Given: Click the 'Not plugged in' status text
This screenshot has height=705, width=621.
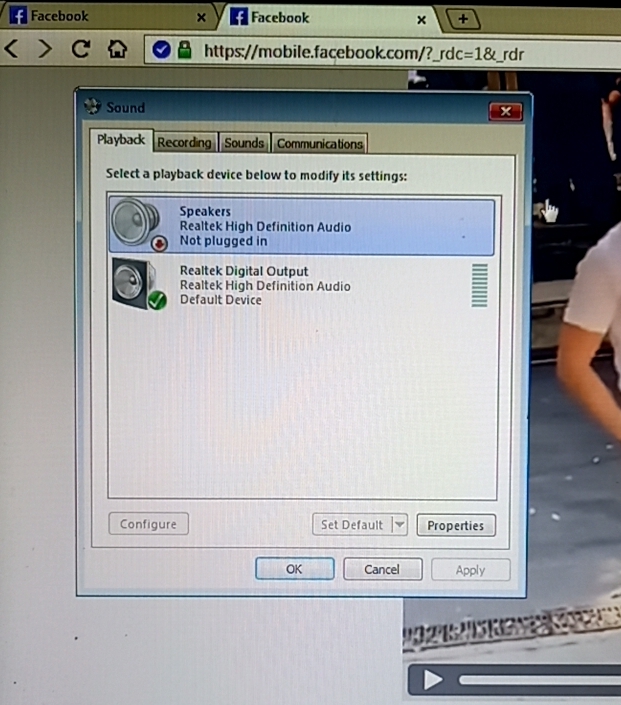Looking at the screenshot, I should (x=223, y=241).
